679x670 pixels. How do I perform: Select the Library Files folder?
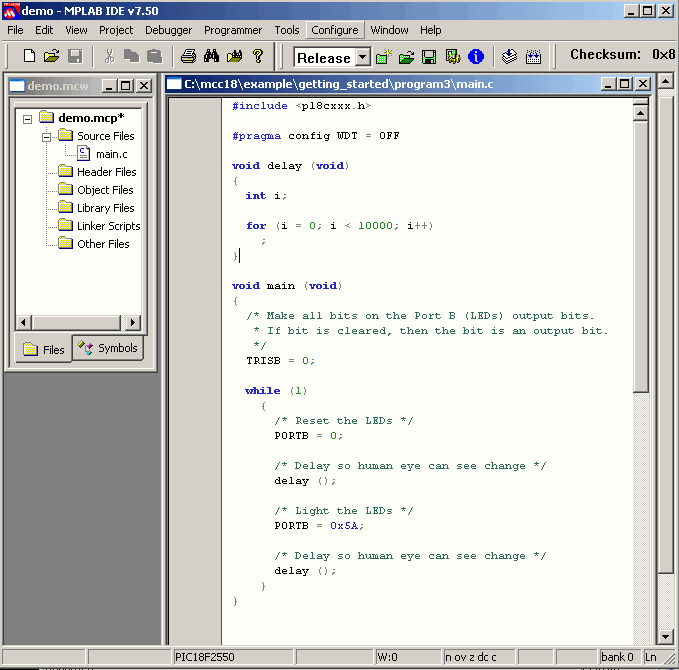click(106, 208)
